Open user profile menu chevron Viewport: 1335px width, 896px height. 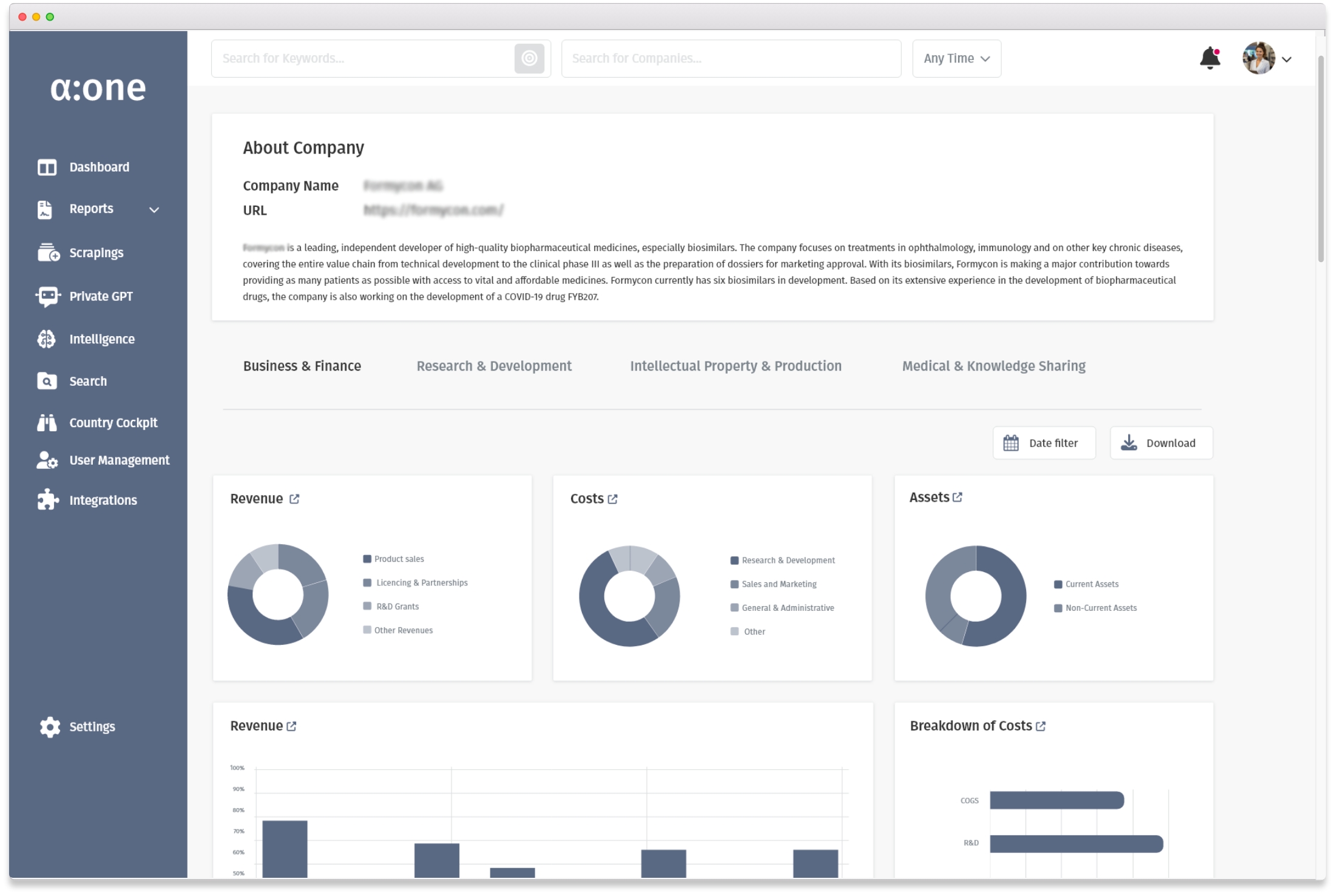click(x=1286, y=59)
